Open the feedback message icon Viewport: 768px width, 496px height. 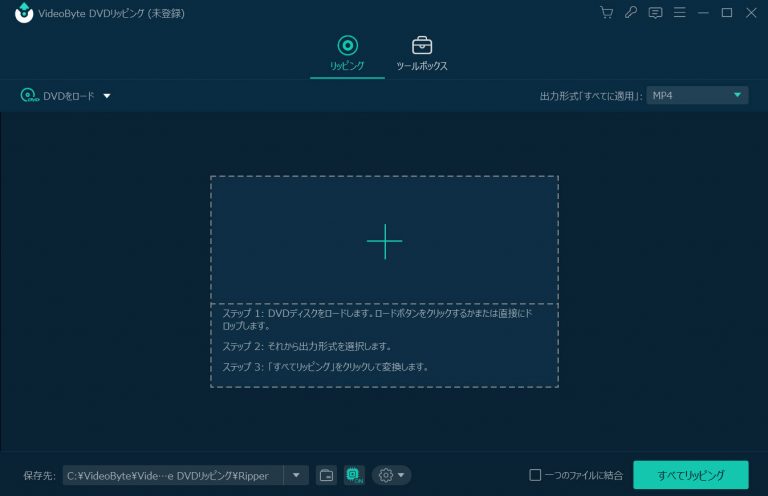coord(655,13)
